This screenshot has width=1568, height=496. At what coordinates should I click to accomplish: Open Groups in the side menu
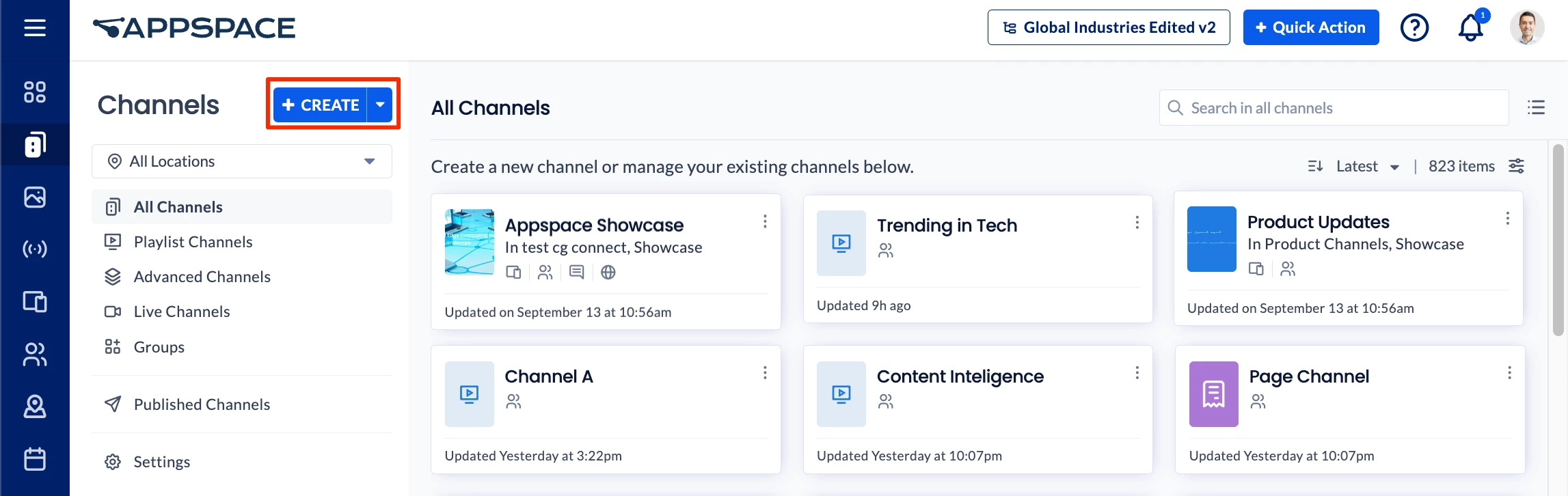(x=242, y=347)
